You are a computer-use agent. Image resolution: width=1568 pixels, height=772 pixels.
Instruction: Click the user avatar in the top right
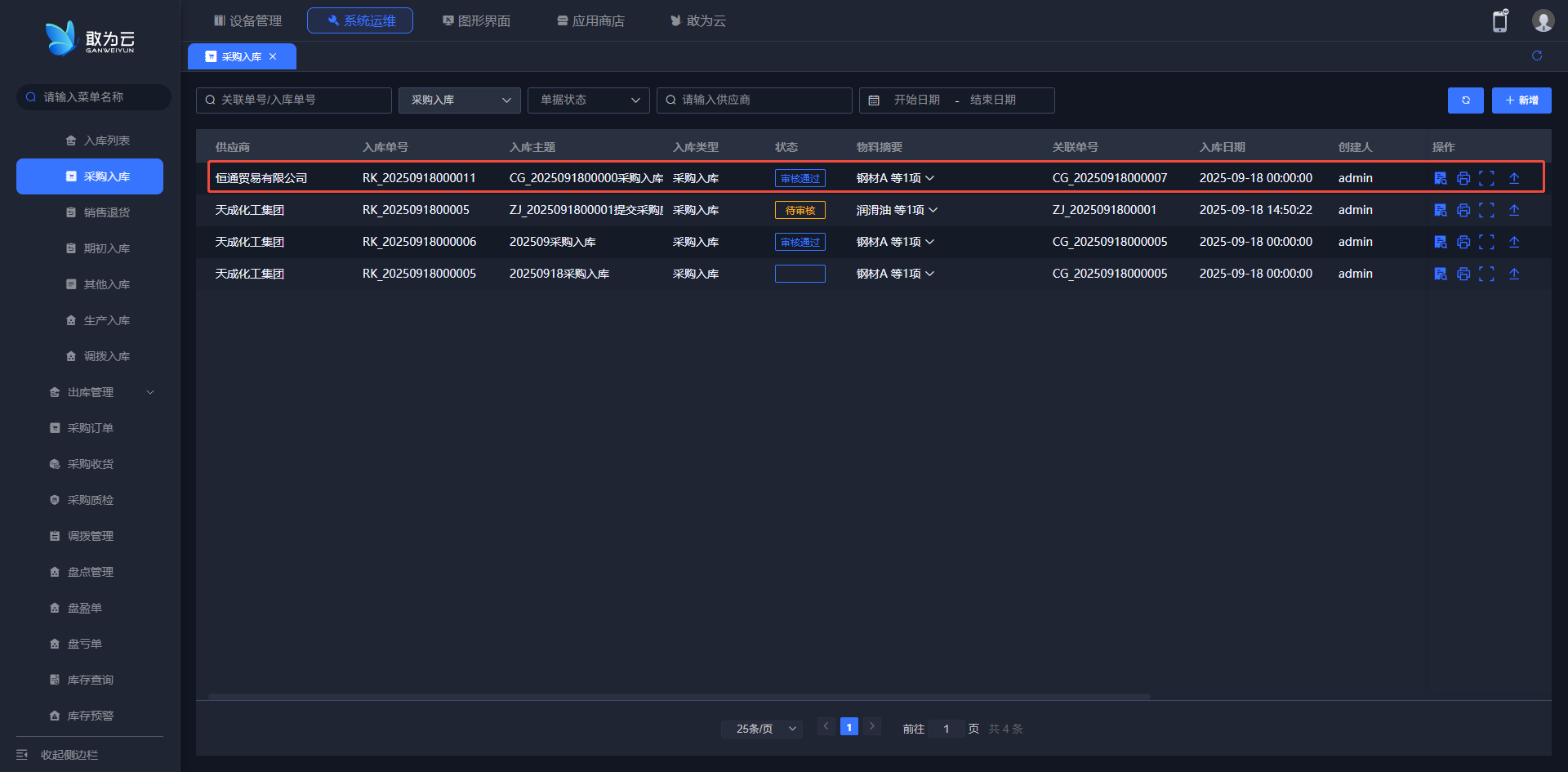tap(1542, 20)
